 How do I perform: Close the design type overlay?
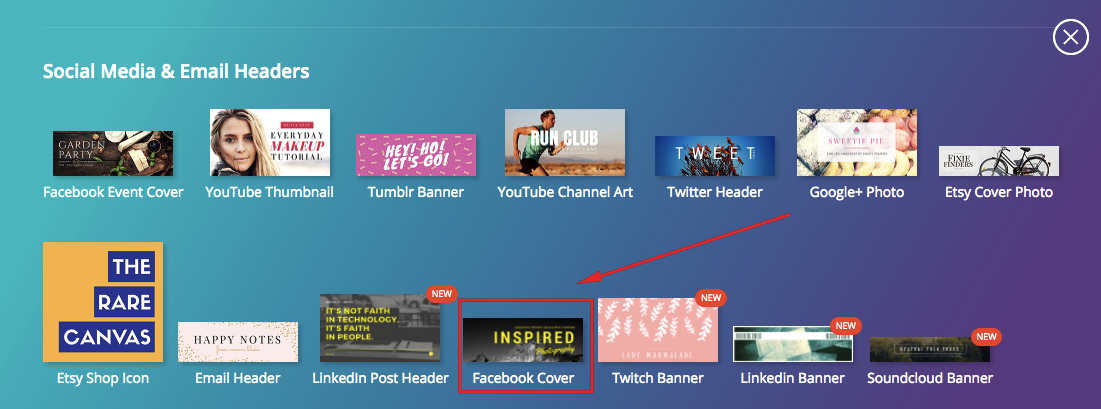1070,38
